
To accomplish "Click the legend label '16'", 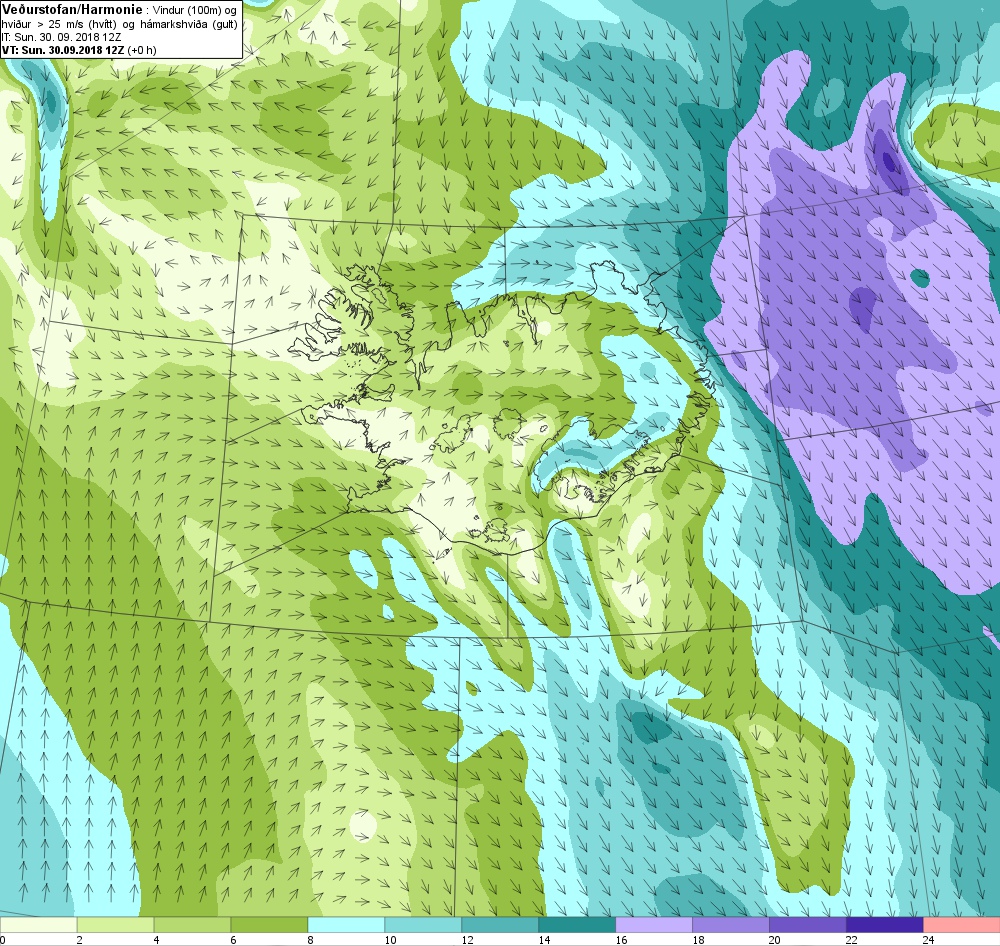I will [621, 939].
